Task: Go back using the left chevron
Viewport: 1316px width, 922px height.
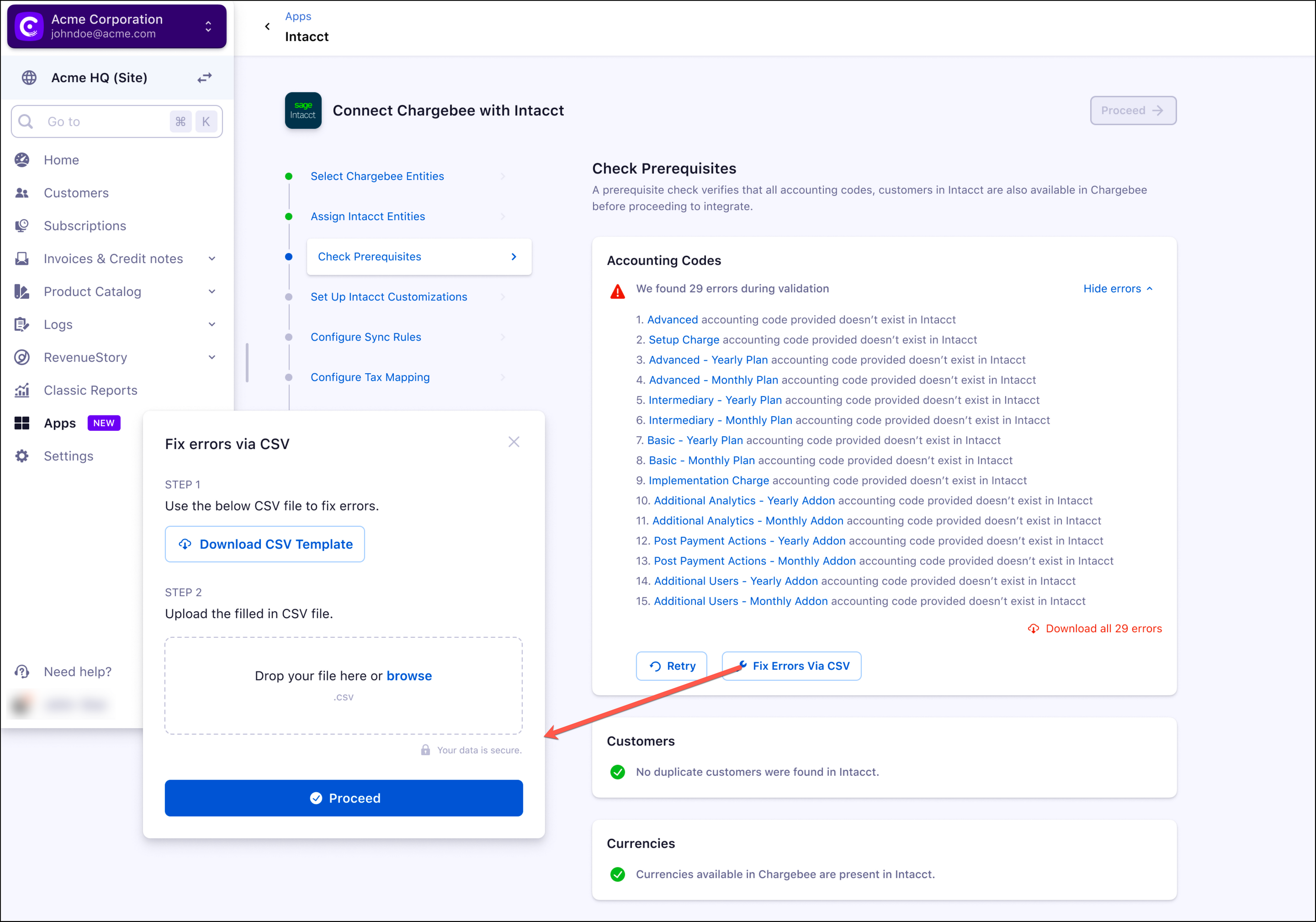Action: click(267, 26)
